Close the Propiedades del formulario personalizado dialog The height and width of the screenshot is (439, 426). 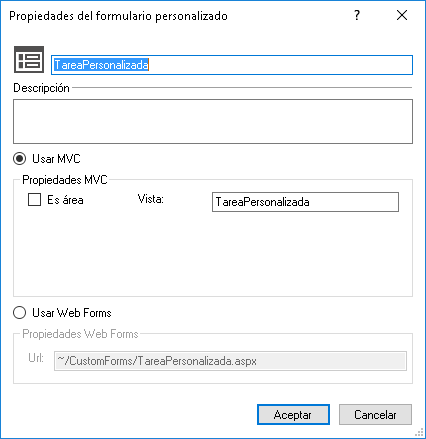click(402, 15)
